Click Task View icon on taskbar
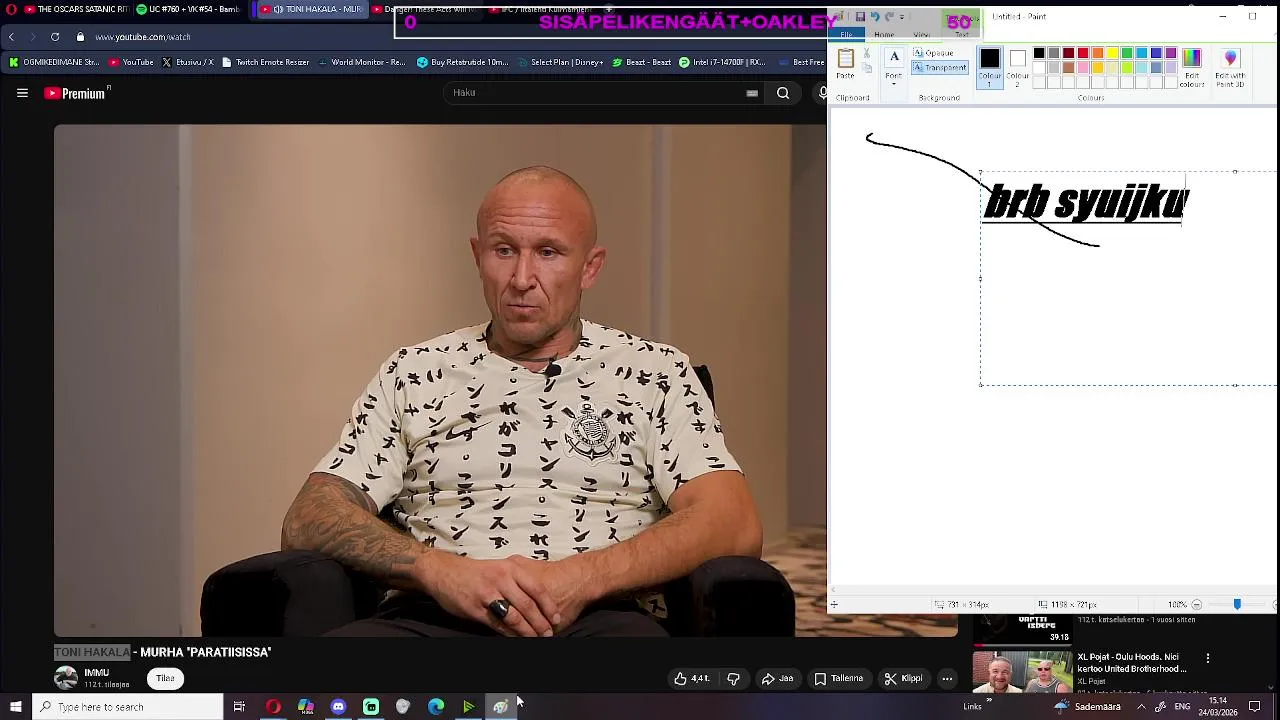The image size is (1280, 720). [239, 707]
